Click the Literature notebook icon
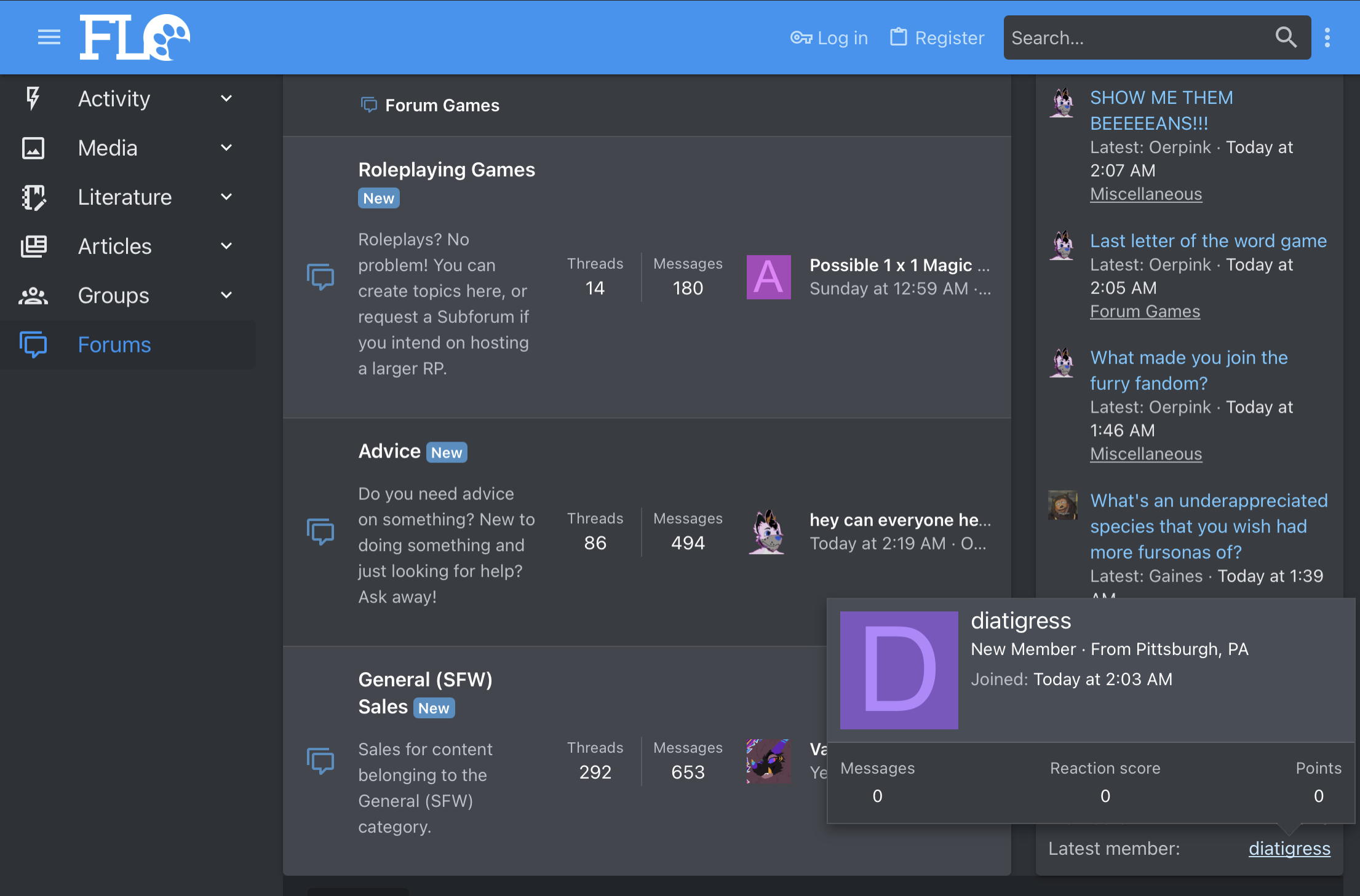1360x896 pixels. click(33, 197)
